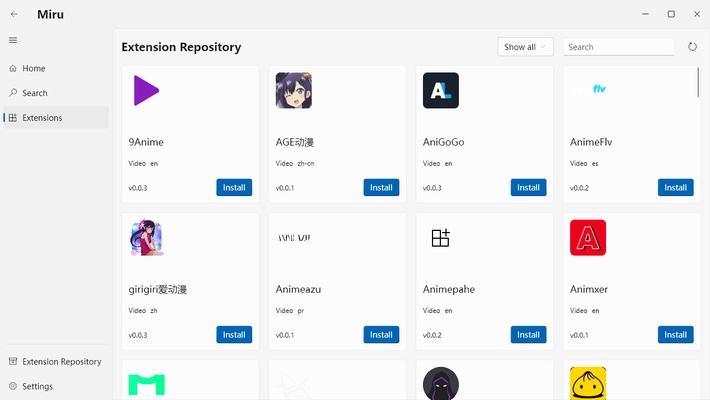Screen dimensions: 710x400
Task: Install the Animeazu extension
Action: [x=381, y=334]
